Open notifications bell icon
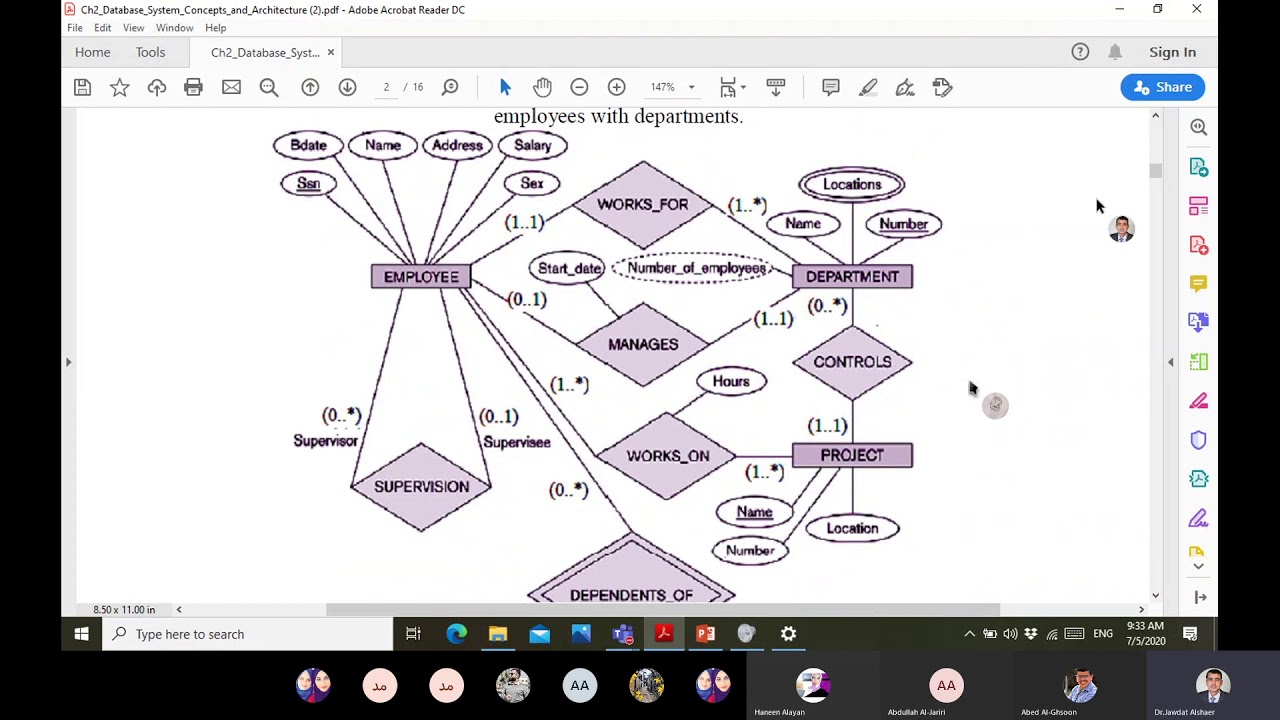The height and width of the screenshot is (720, 1280). tap(1114, 52)
